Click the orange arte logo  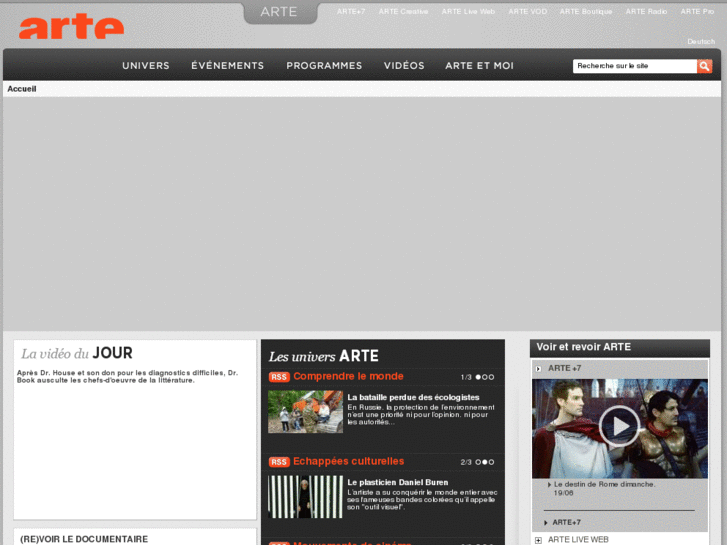(71, 26)
